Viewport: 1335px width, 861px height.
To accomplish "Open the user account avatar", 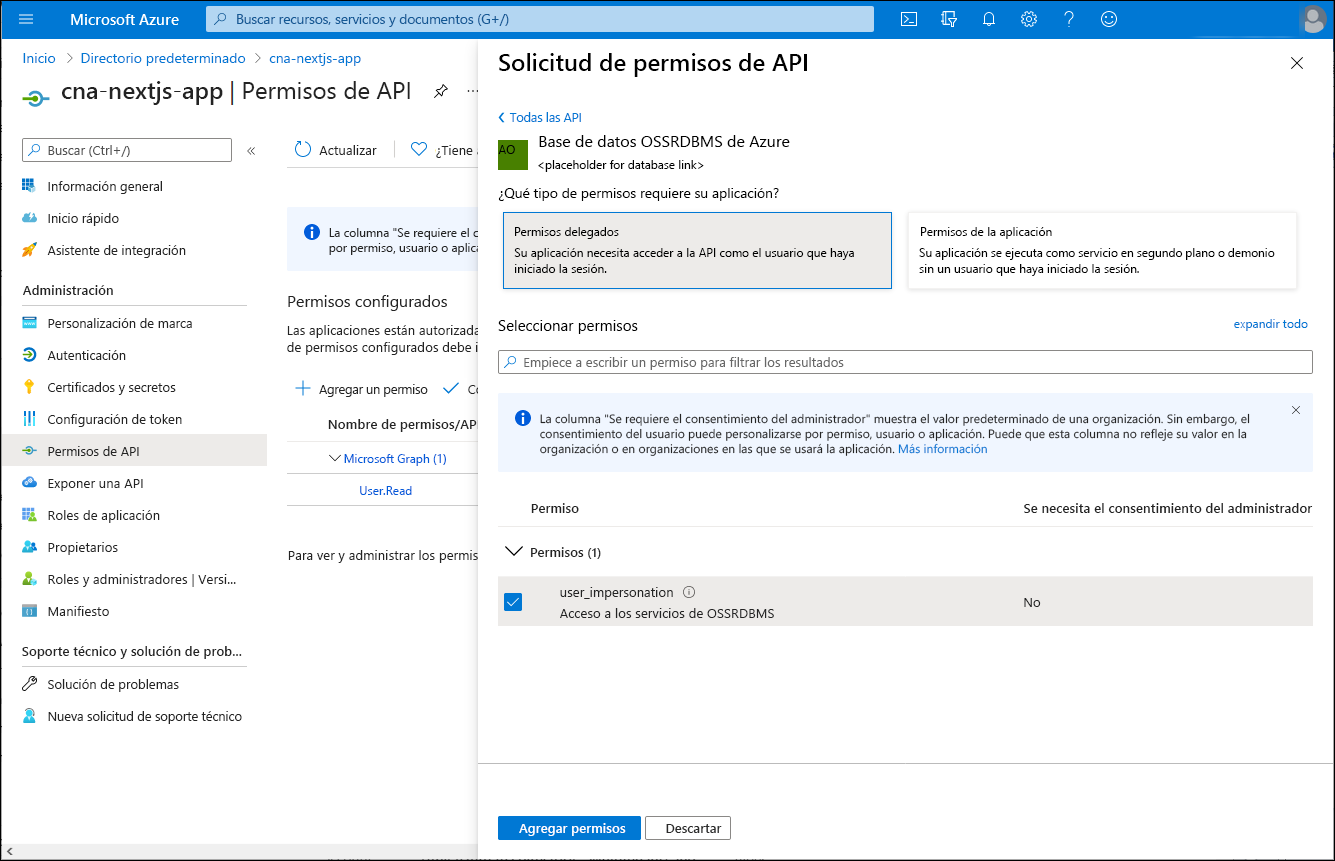I will (1313, 19).
